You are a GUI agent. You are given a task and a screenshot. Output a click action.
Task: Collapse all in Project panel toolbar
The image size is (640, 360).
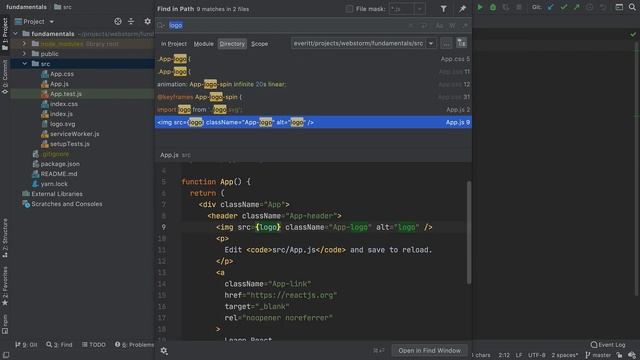(x=131, y=21)
